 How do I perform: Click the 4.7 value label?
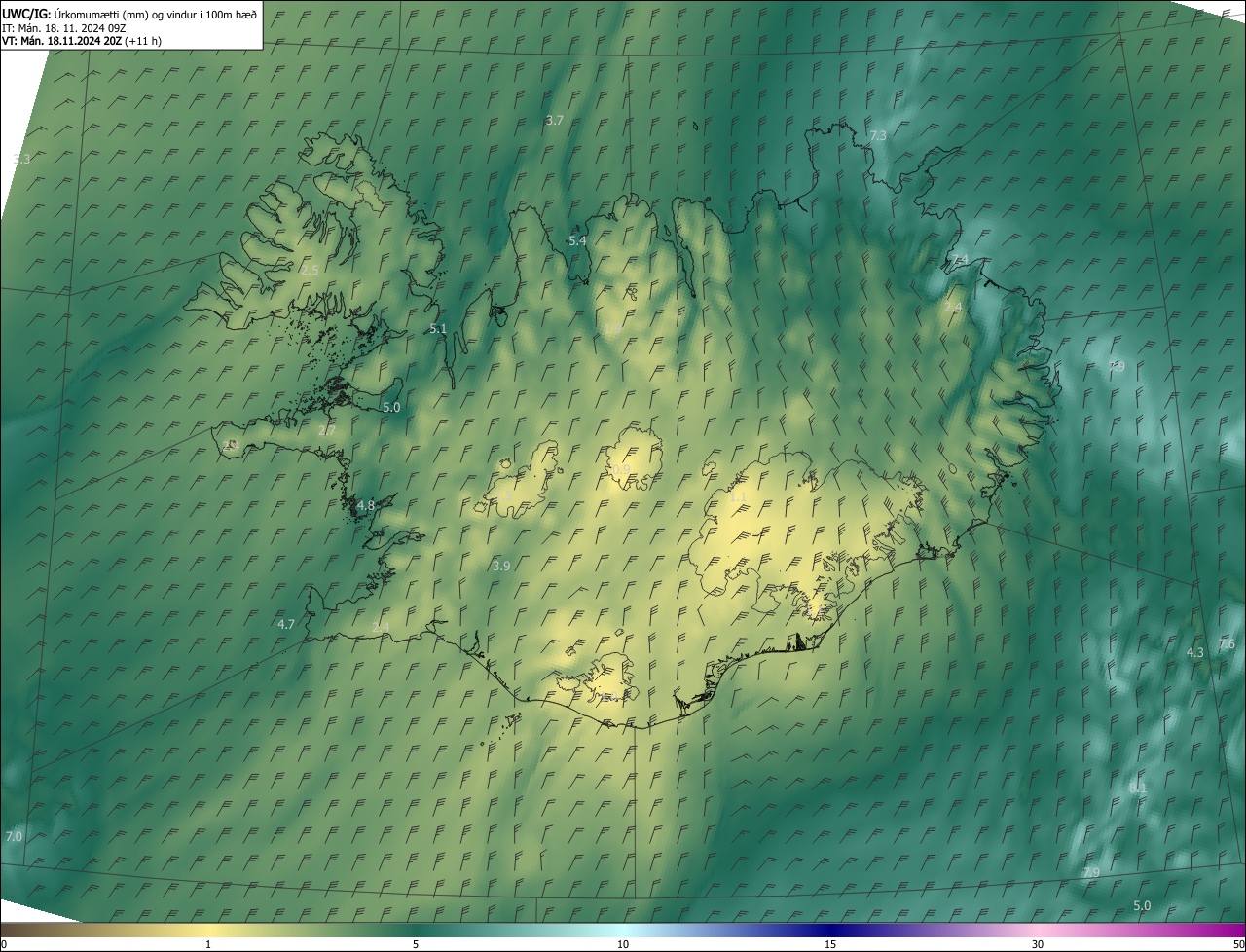(286, 624)
